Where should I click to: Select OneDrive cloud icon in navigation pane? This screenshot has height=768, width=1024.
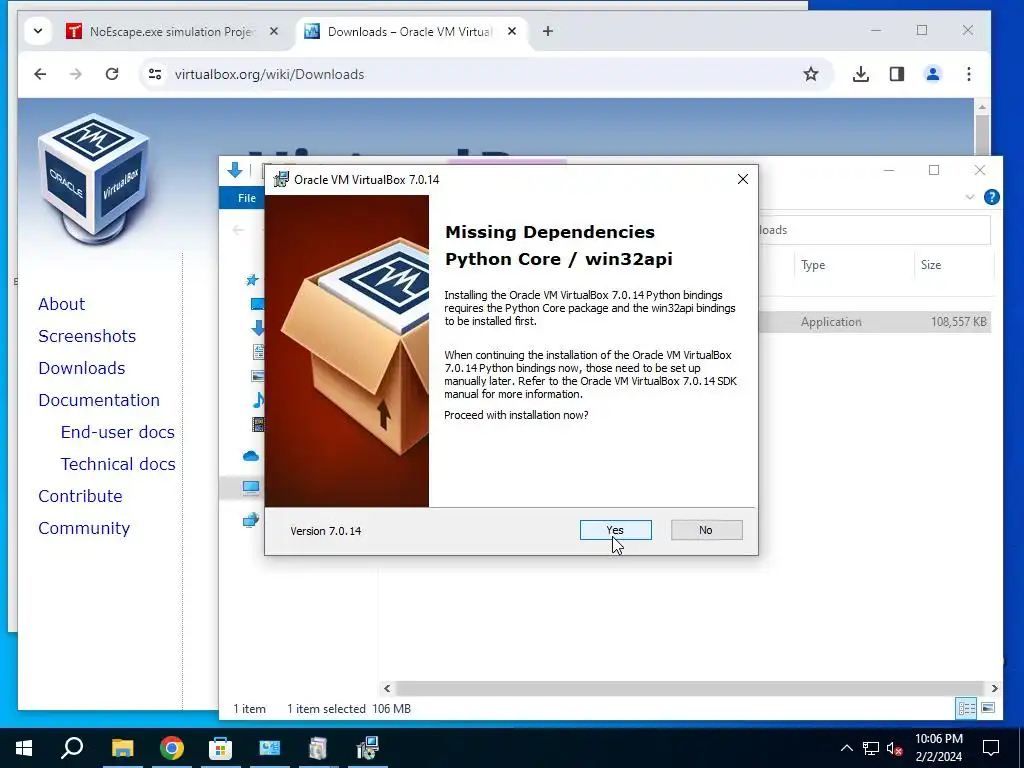click(251, 456)
